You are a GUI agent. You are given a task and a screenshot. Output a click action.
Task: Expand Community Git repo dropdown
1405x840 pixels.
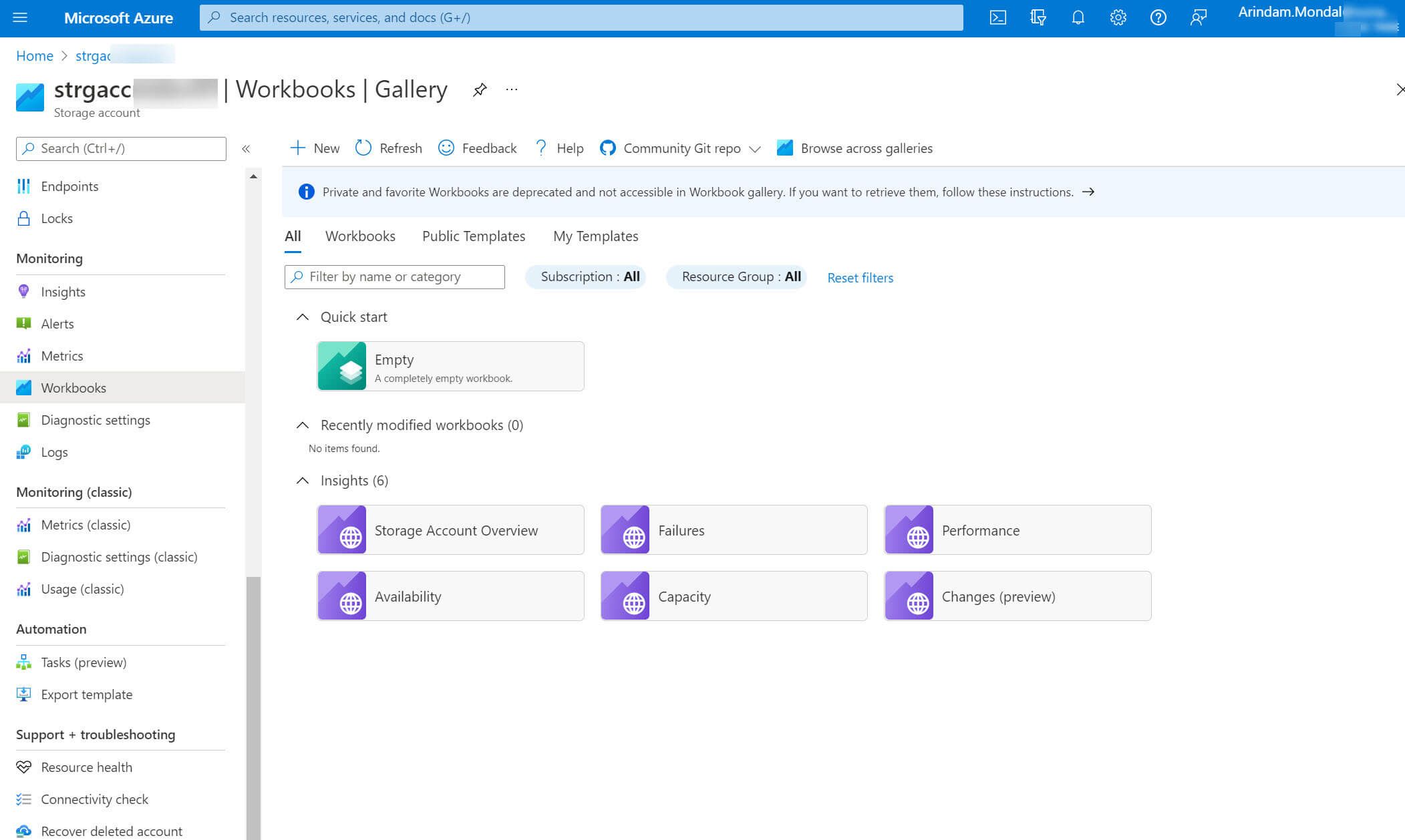(x=755, y=149)
